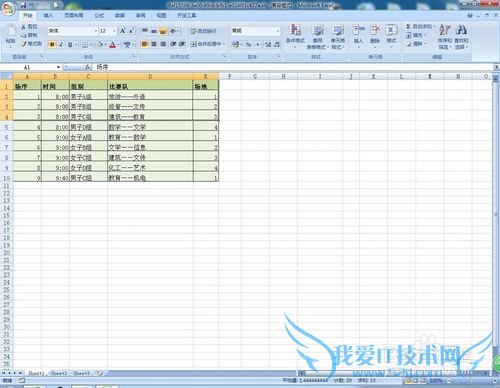Select the Format Painter (格式刷) brush
The height and width of the screenshot is (388, 500).
[31, 43]
